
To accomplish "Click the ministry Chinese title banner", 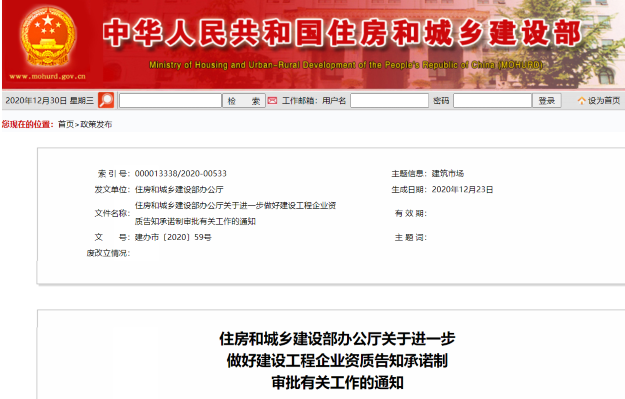I will tap(342, 33).
